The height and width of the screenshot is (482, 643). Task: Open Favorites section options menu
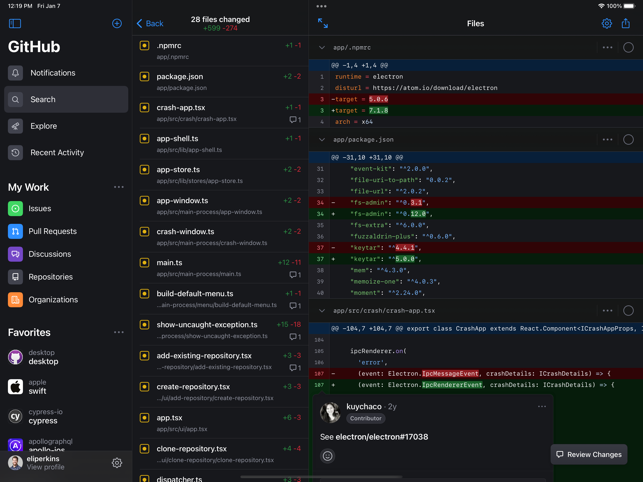point(119,332)
